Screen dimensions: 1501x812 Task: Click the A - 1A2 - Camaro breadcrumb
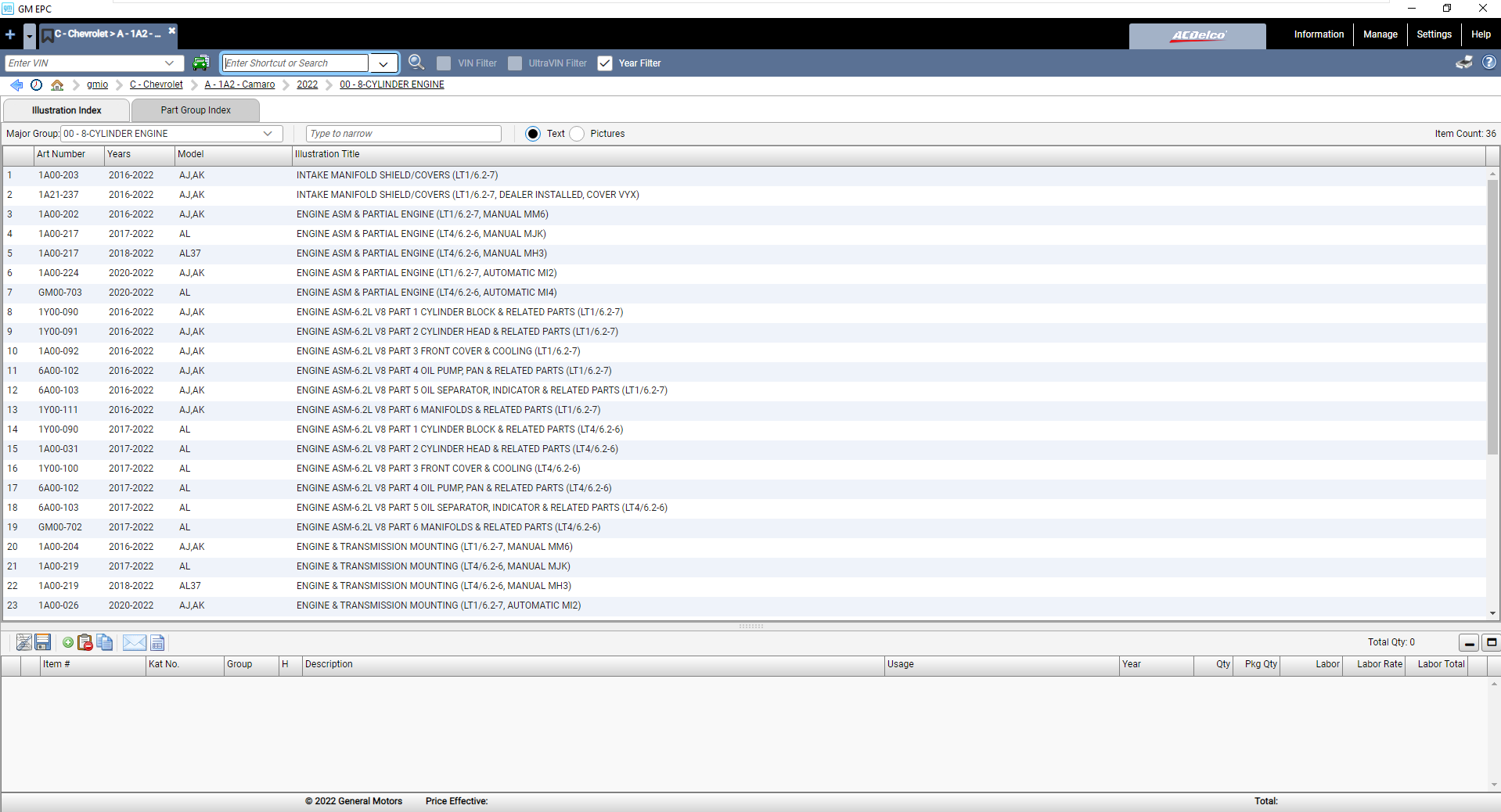(239, 84)
